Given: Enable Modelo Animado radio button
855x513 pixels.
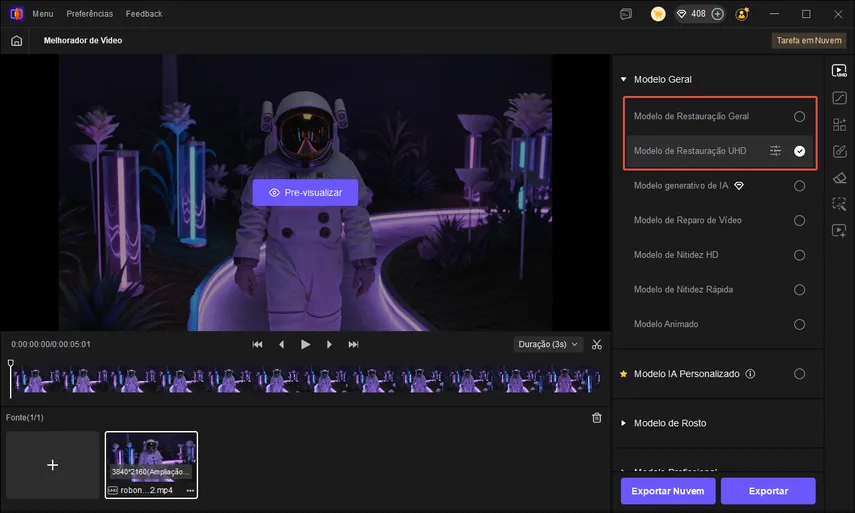Looking at the screenshot, I should tap(799, 324).
